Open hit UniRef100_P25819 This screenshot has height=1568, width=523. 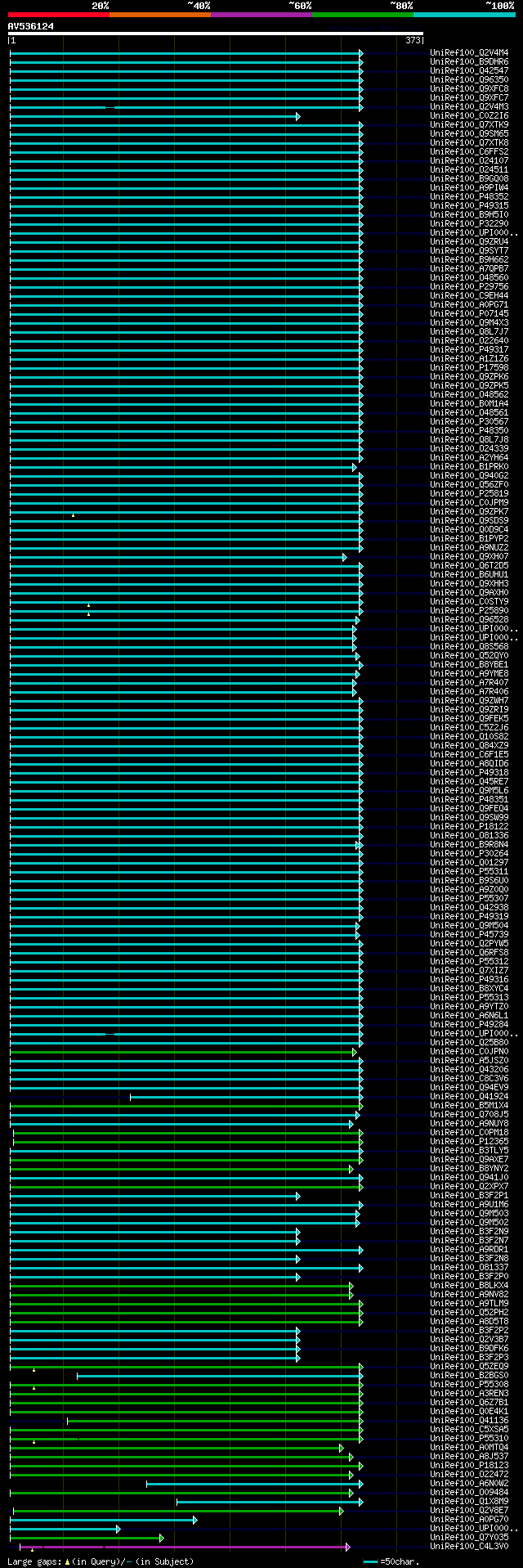pyautogui.click(x=470, y=493)
